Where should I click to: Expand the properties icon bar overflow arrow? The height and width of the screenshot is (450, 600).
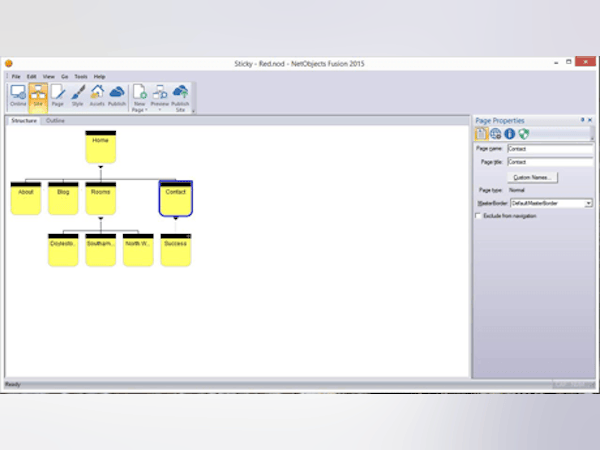point(592,138)
